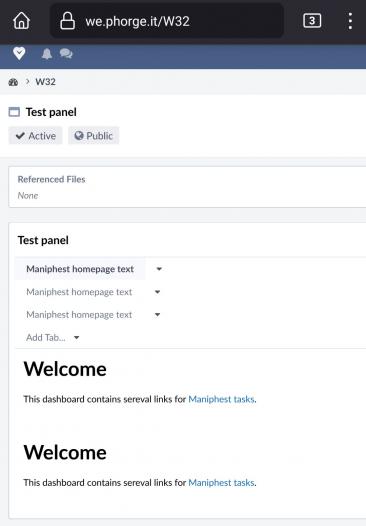Select the third Maniphest homepage text tab
The width and height of the screenshot is (366, 526).
click(79, 315)
